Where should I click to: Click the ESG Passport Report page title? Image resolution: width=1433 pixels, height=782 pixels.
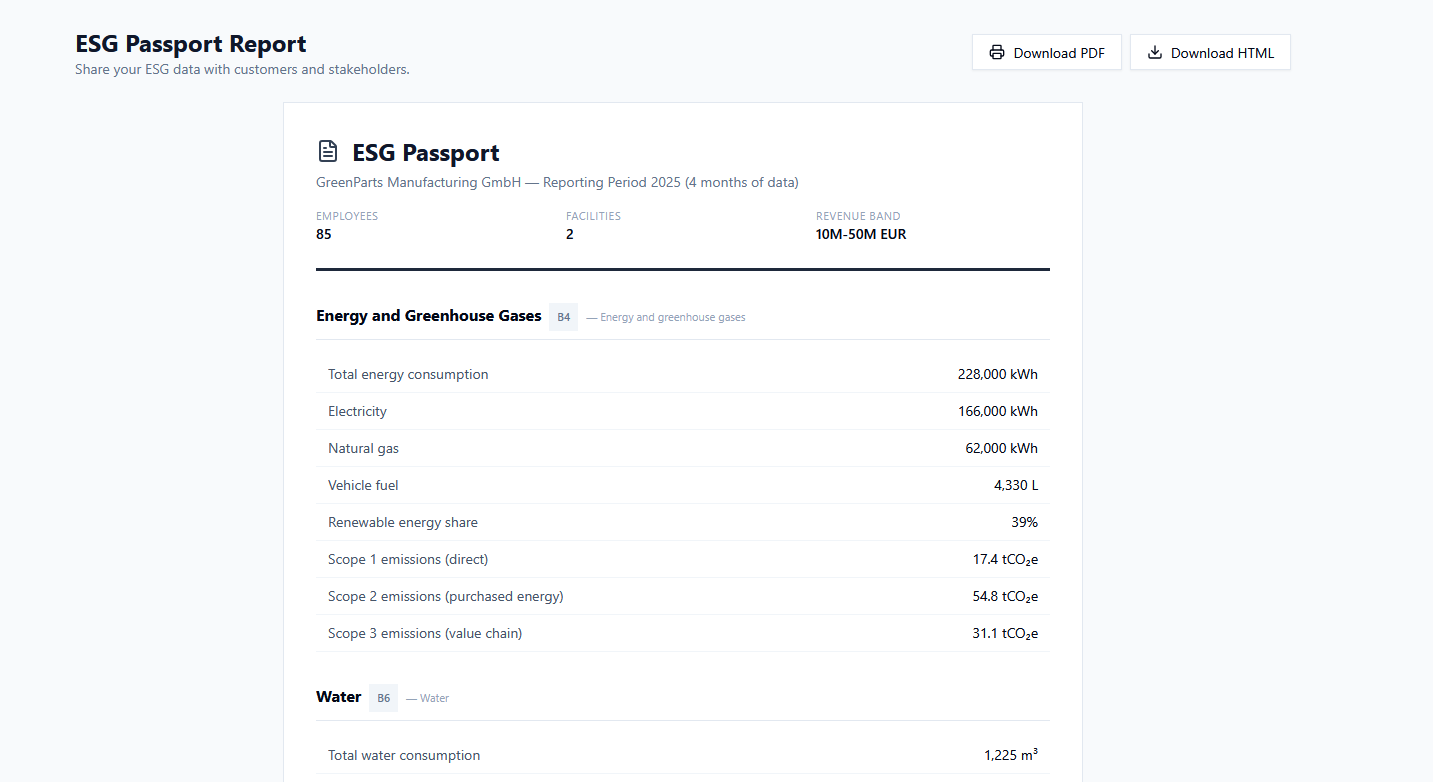coord(190,44)
